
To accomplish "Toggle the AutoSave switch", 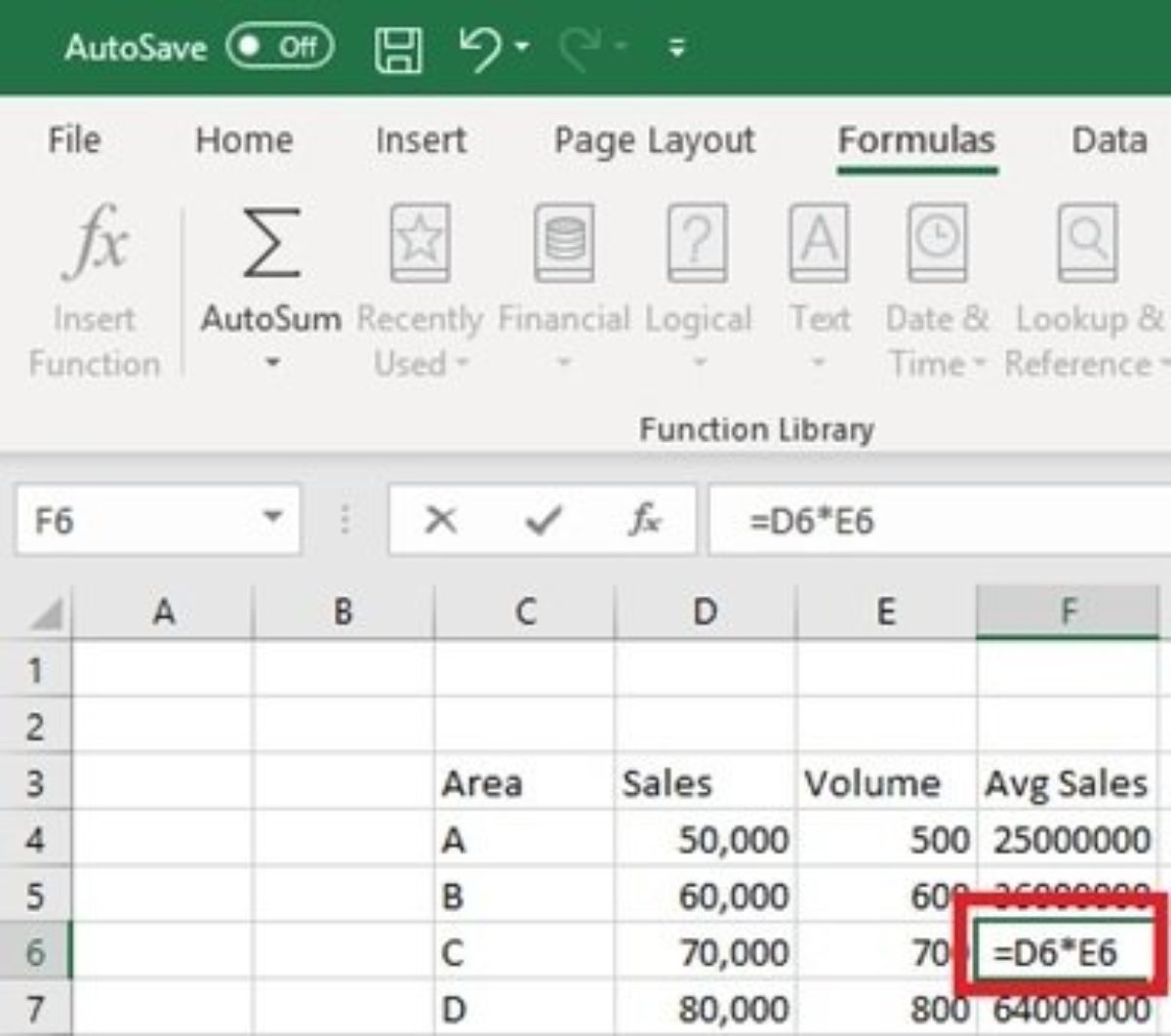I will (281, 47).
